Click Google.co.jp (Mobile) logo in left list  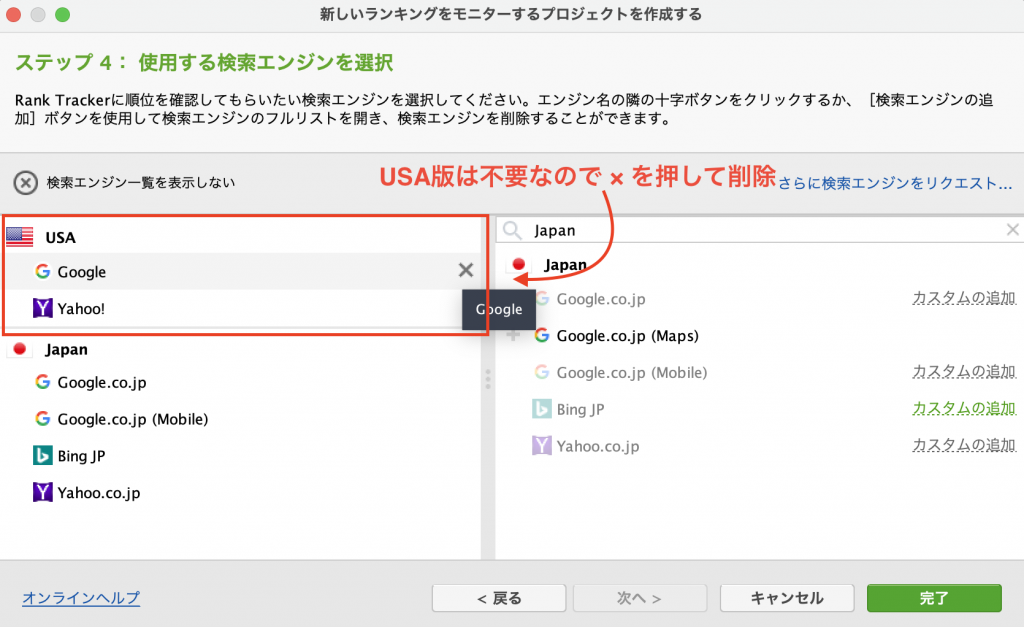42,418
